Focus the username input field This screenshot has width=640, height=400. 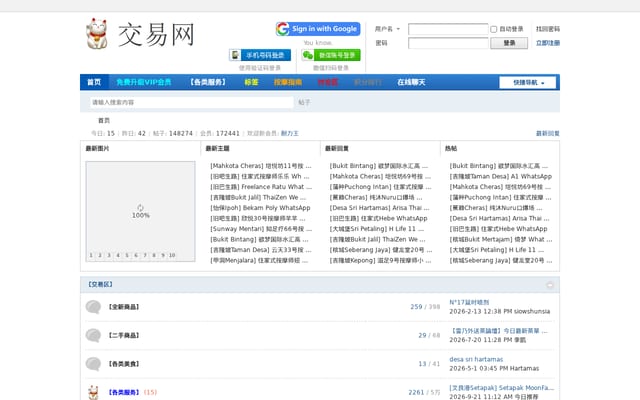[x=448, y=29]
